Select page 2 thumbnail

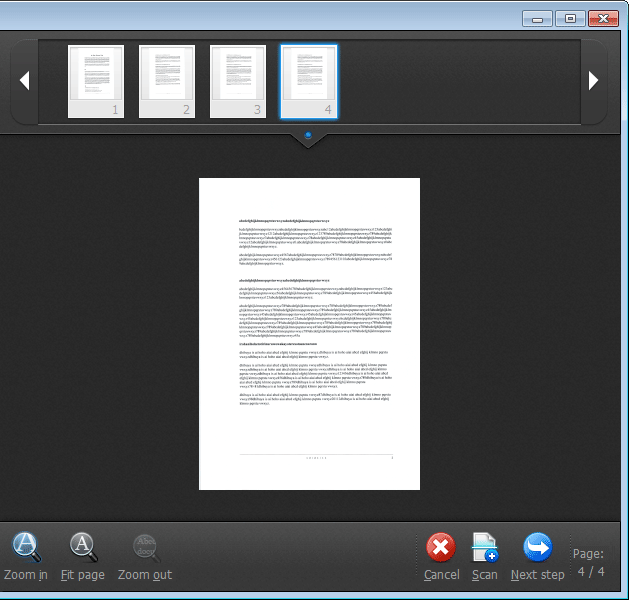(x=167, y=81)
